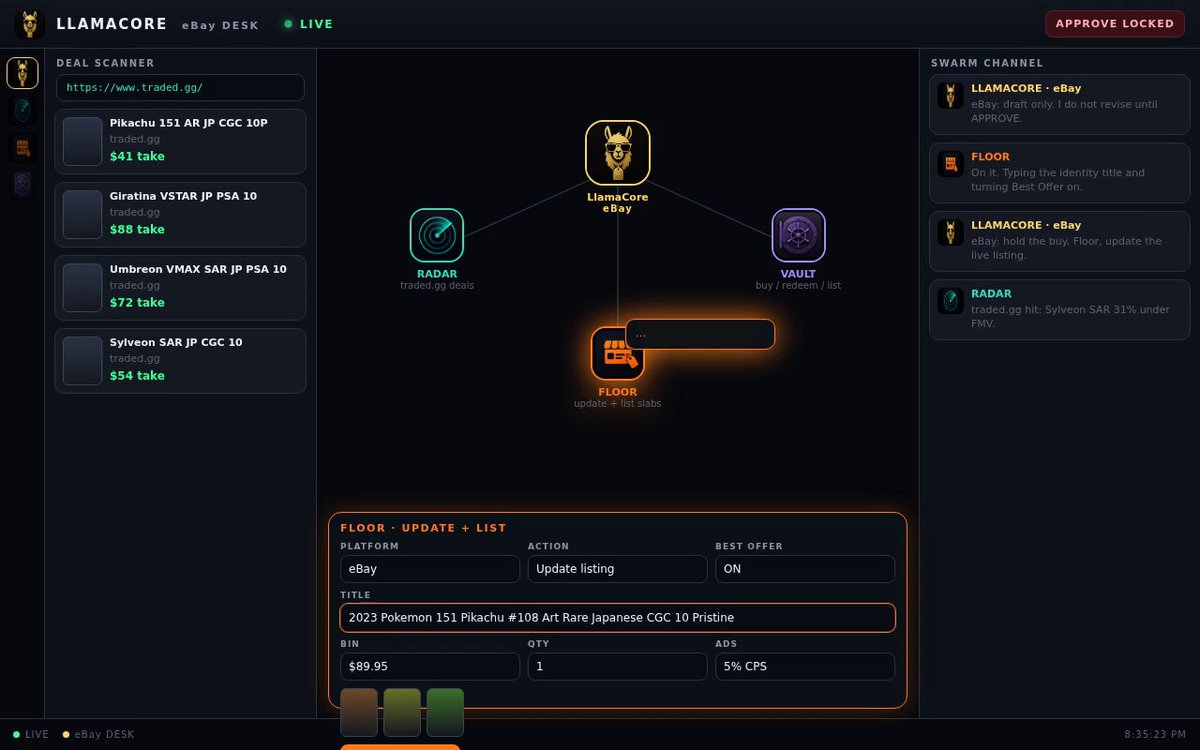This screenshot has width=1200, height=750.
Task: Click the '$88 take' price text
Action: [137, 229]
